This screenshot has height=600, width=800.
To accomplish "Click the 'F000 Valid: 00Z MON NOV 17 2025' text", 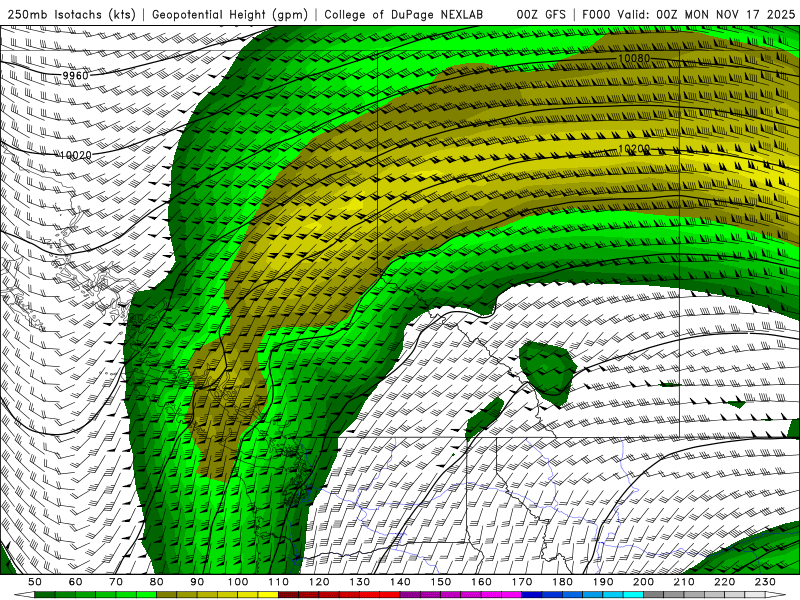I will (x=688, y=15).
